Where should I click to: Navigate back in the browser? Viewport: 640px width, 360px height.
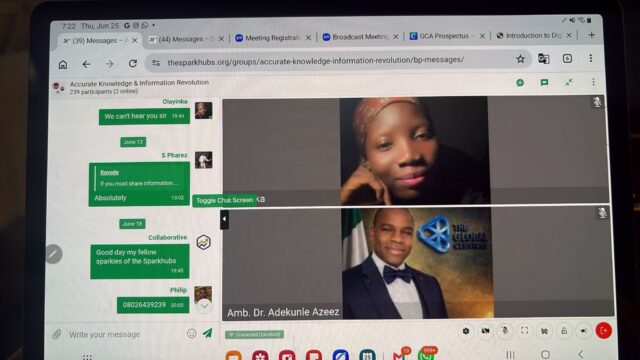[x=86, y=64]
